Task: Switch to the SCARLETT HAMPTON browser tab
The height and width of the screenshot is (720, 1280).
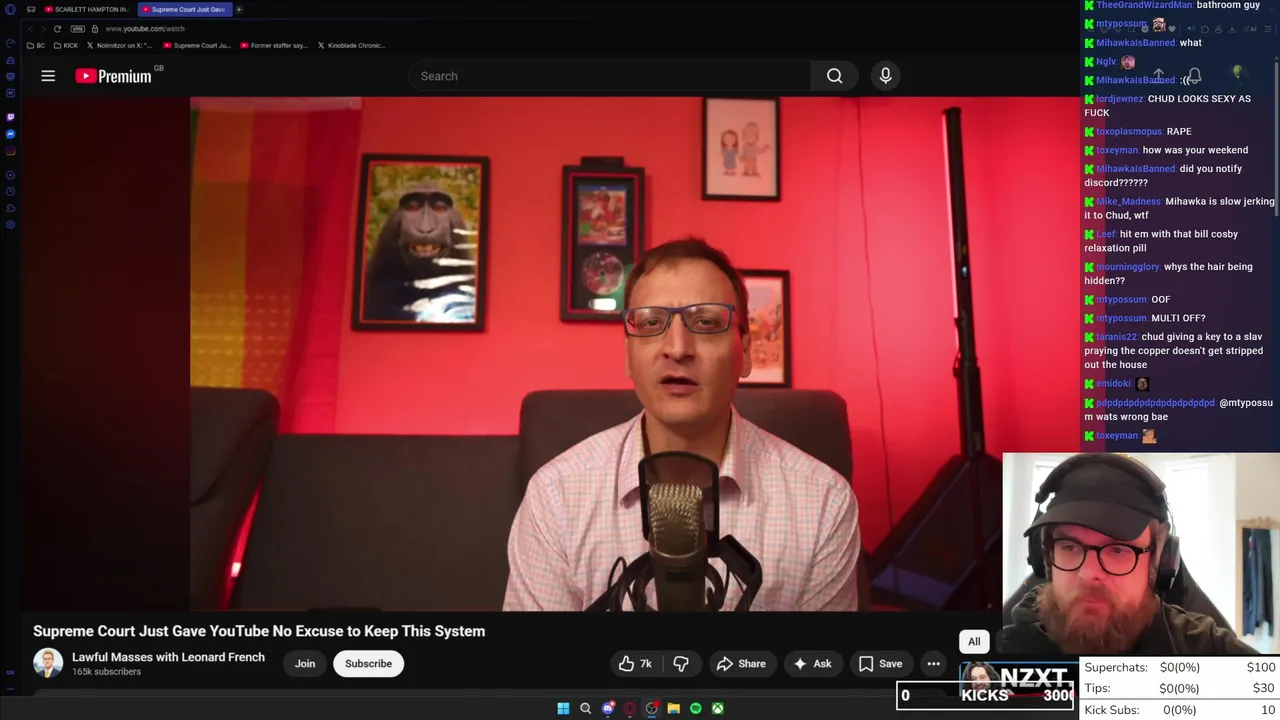Action: click(86, 9)
